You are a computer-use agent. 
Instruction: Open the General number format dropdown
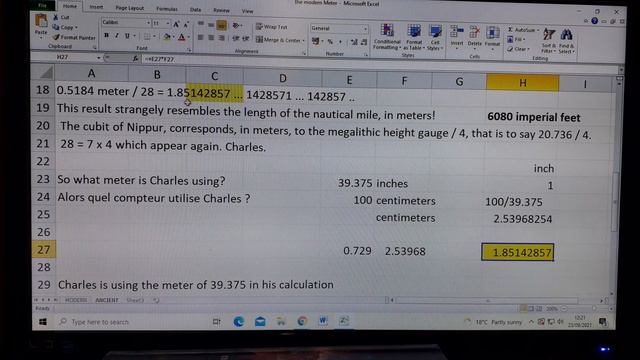365,29
